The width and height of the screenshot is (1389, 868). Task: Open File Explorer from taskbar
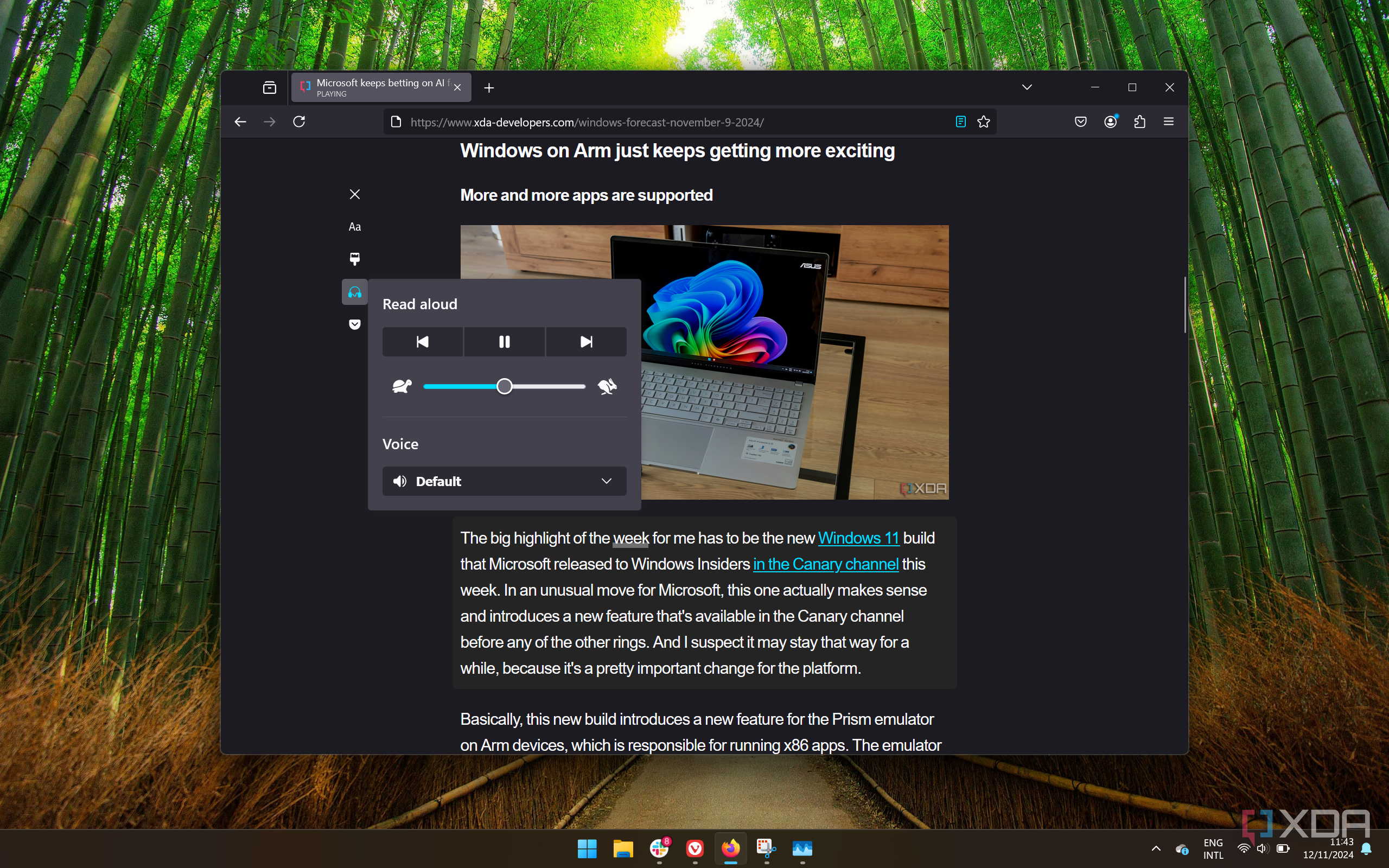[623, 848]
